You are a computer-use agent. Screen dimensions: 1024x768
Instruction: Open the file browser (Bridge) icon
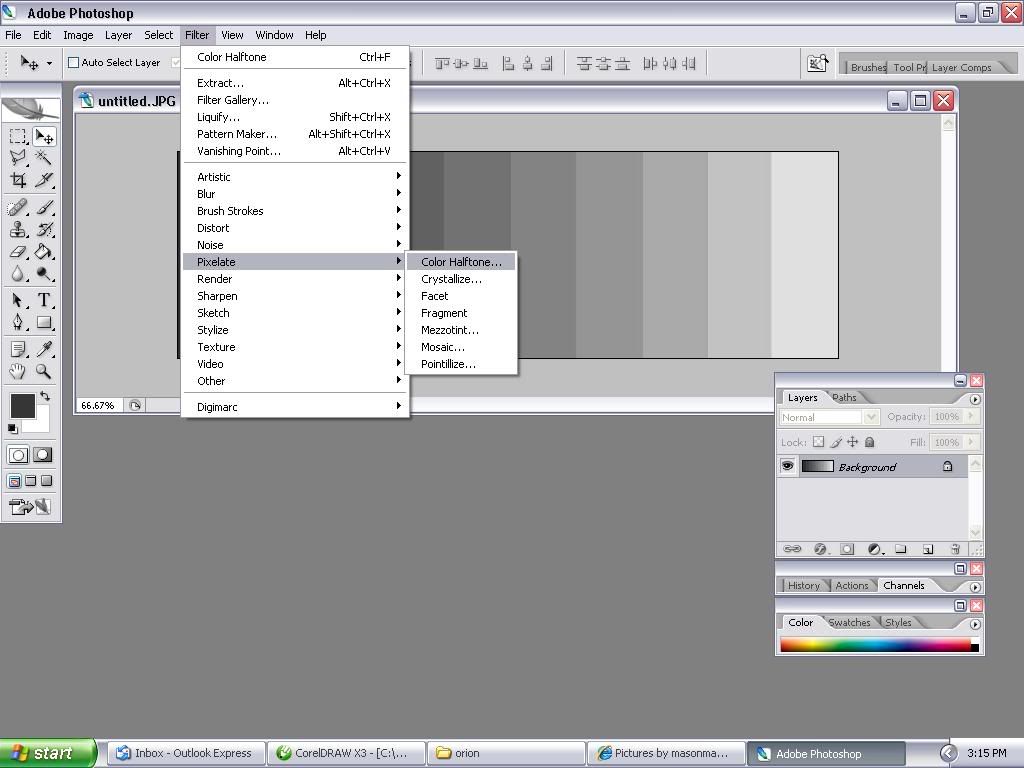817,63
